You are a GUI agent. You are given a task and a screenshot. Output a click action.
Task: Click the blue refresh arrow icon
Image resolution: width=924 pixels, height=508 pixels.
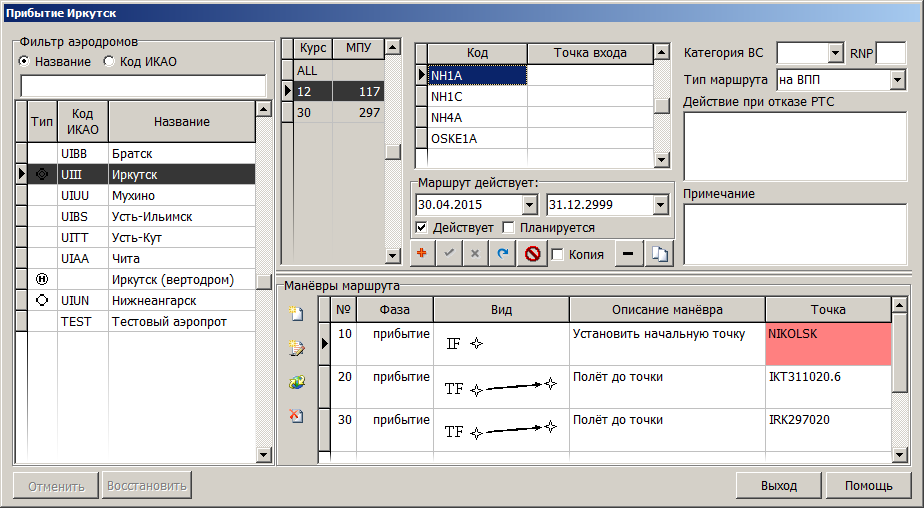[x=502, y=254]
